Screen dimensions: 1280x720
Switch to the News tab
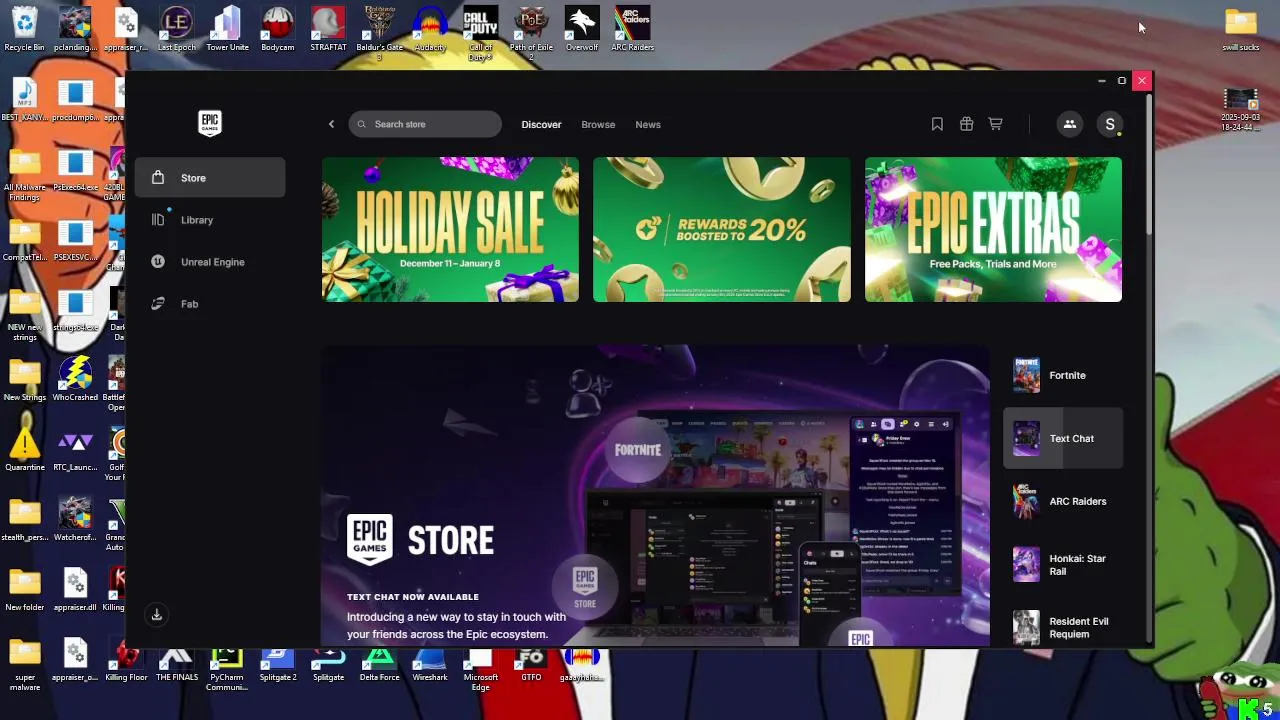pos(648,124)
